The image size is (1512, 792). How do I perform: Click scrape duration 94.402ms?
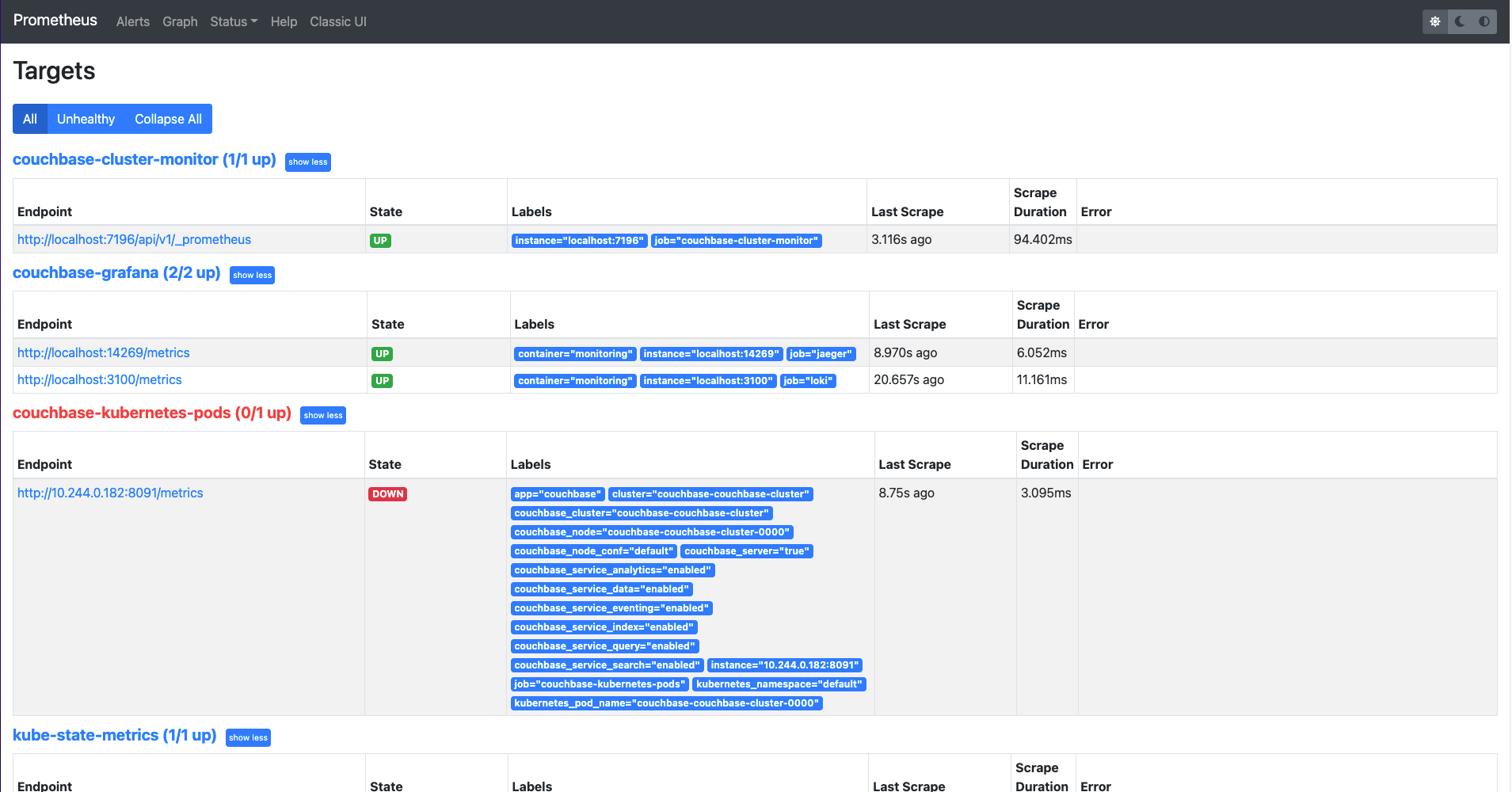point(1043,239)
